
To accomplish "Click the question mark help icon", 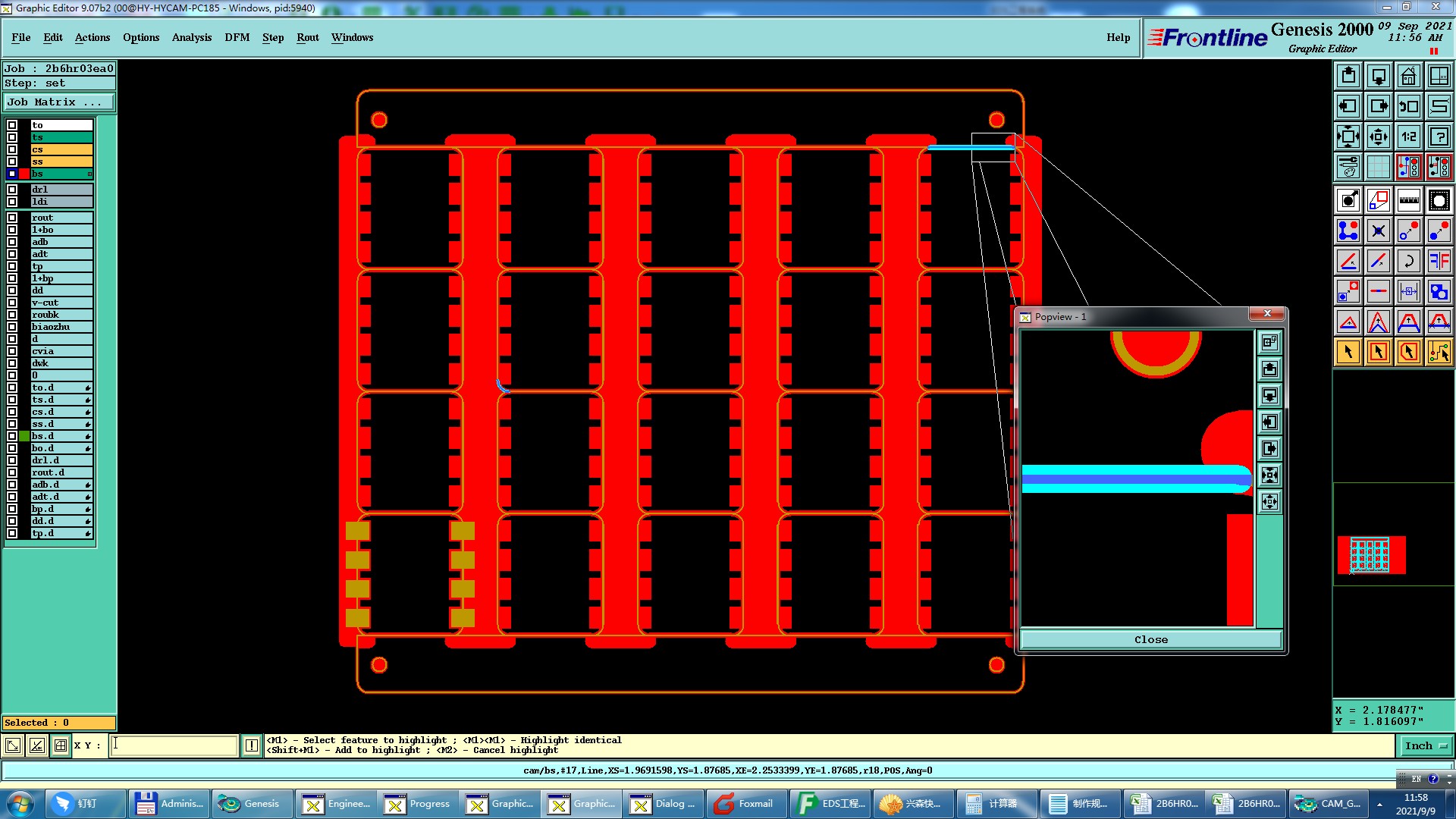I will click(1439, 136).
